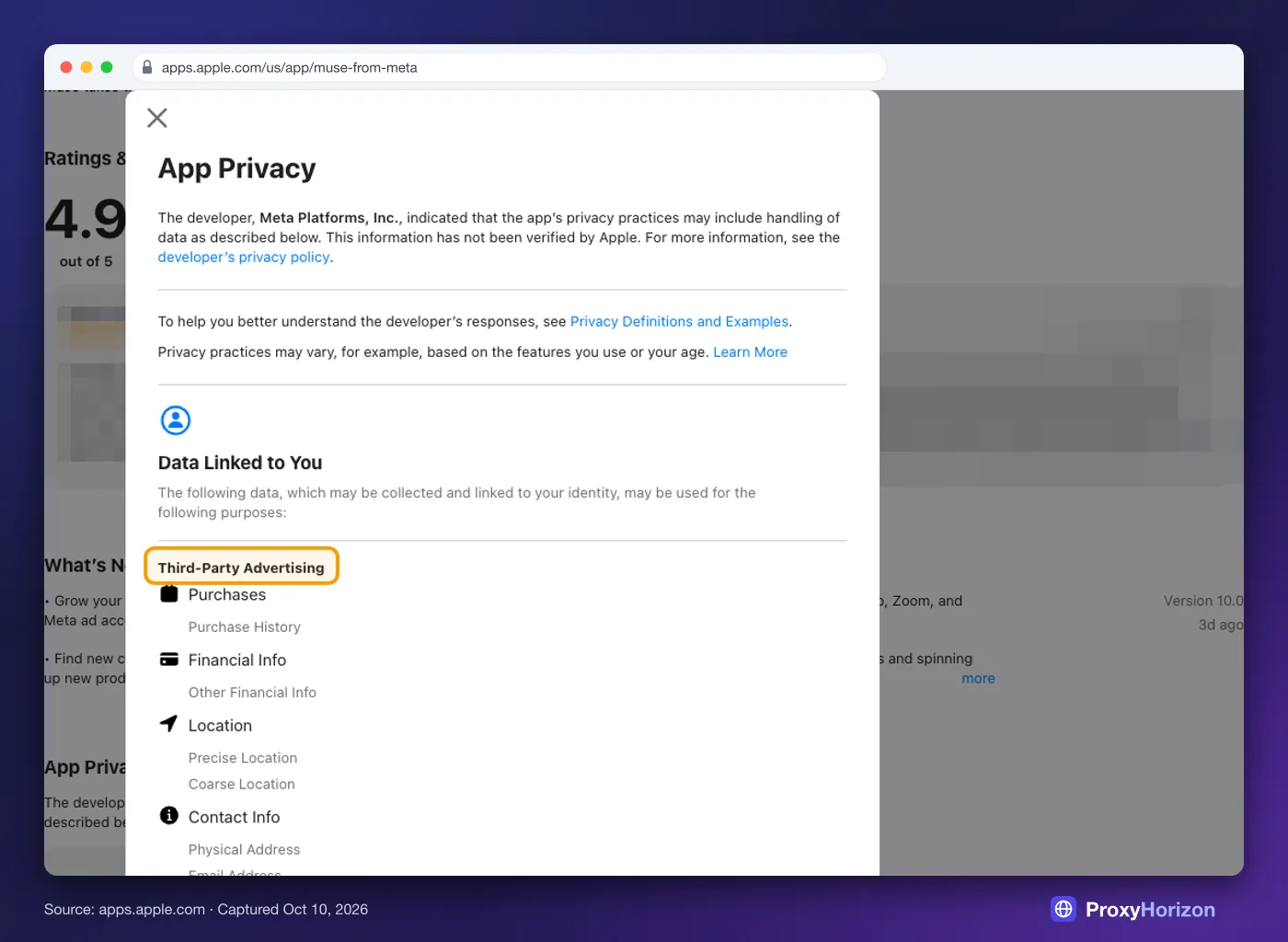
Task: Open Privacy Definitions and Examples link
Action: pyautogui.click(x=679, y=322)
